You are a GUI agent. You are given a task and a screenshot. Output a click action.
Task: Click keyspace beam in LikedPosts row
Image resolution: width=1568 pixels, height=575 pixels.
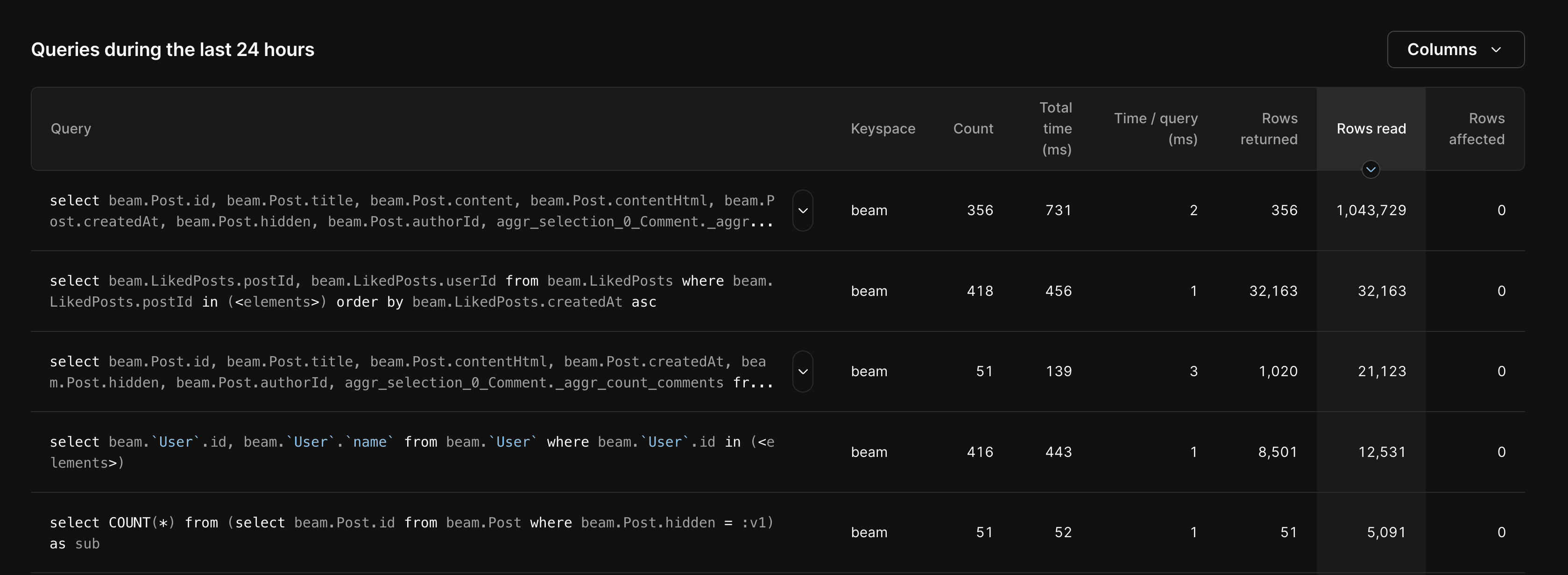point(869,291)
